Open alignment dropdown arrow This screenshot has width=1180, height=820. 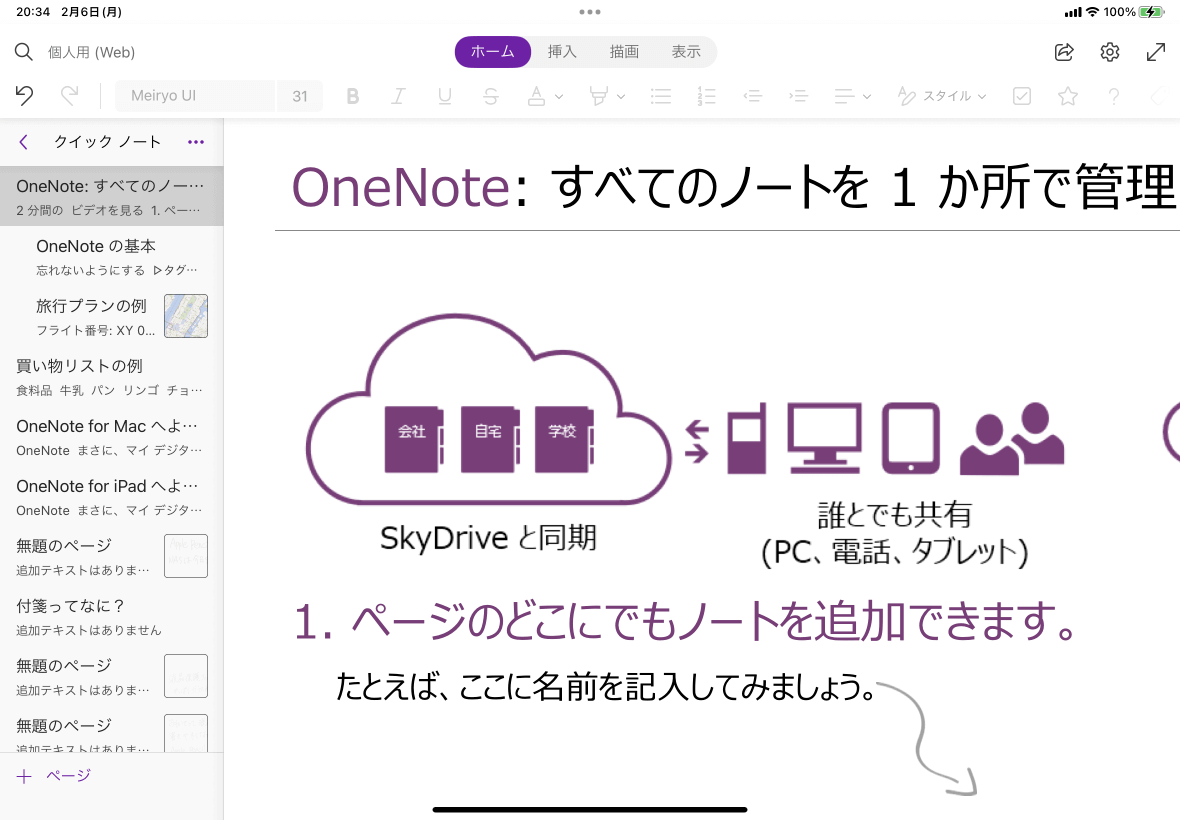click(867, 96)
